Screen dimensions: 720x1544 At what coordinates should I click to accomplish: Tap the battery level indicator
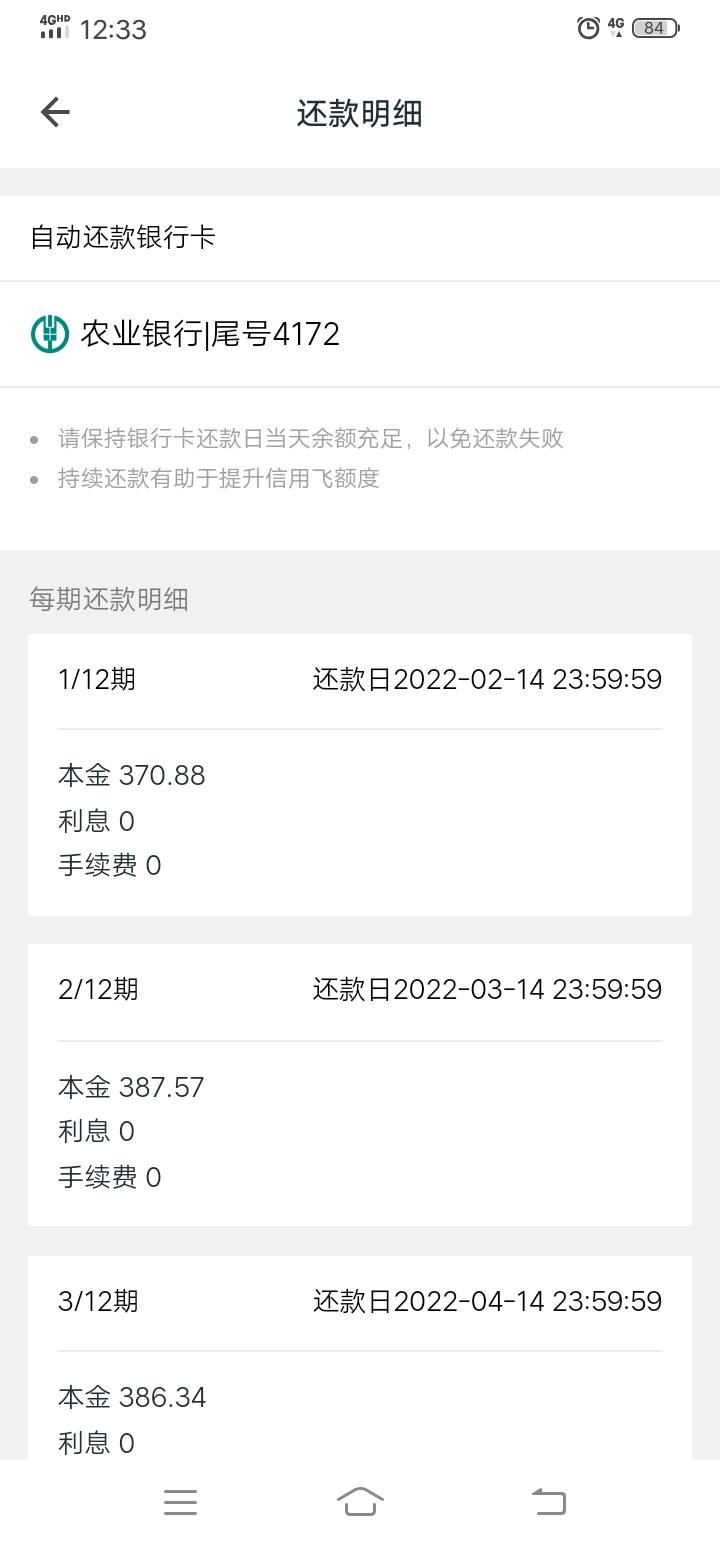click(x=656, y=28)
